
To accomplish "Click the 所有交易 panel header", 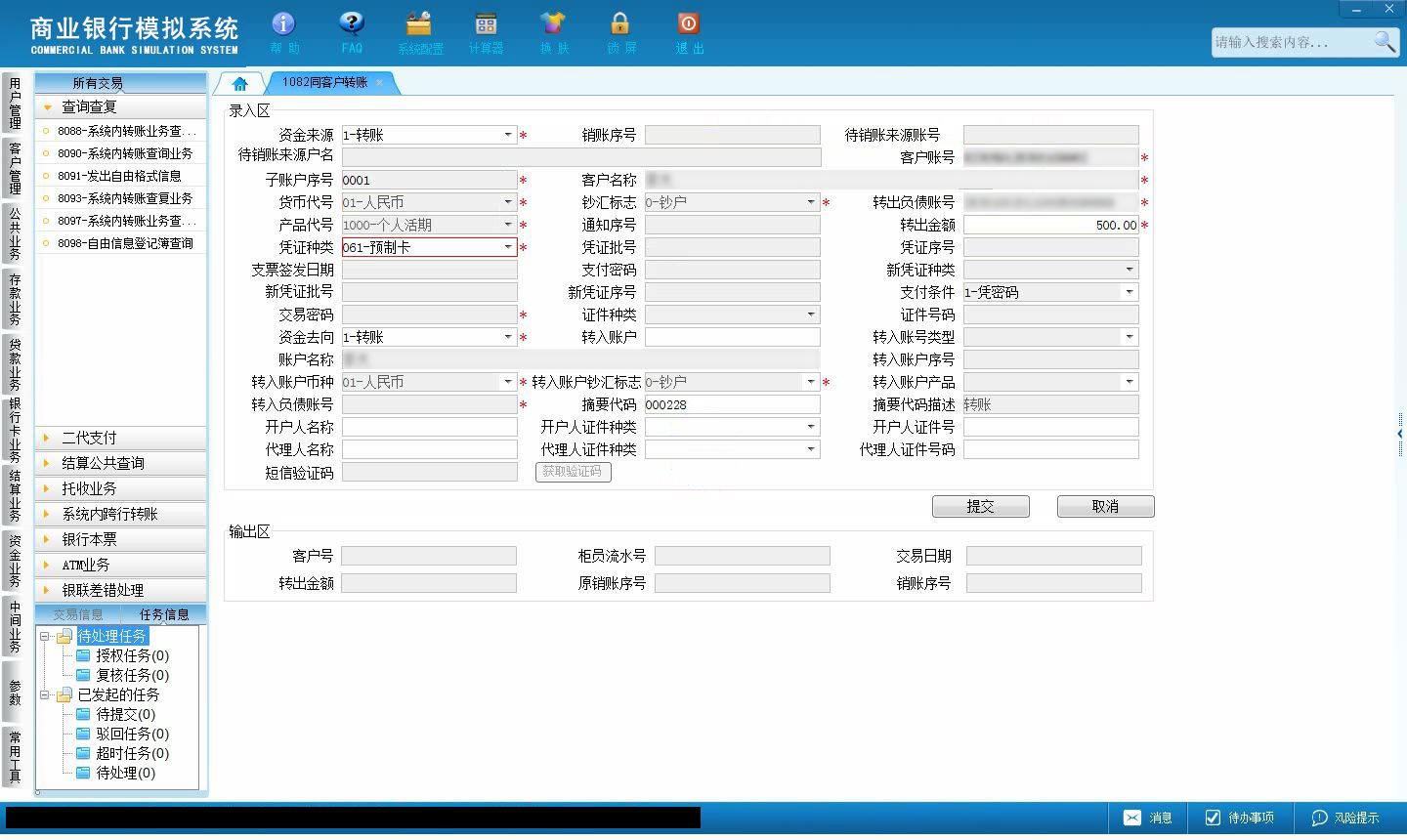I will click(121, 83).
